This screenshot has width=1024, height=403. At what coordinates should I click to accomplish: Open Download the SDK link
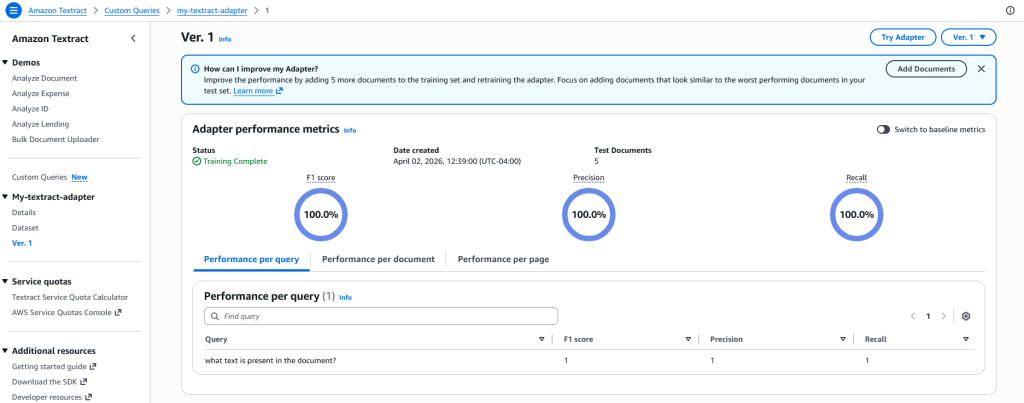(49, 381)
